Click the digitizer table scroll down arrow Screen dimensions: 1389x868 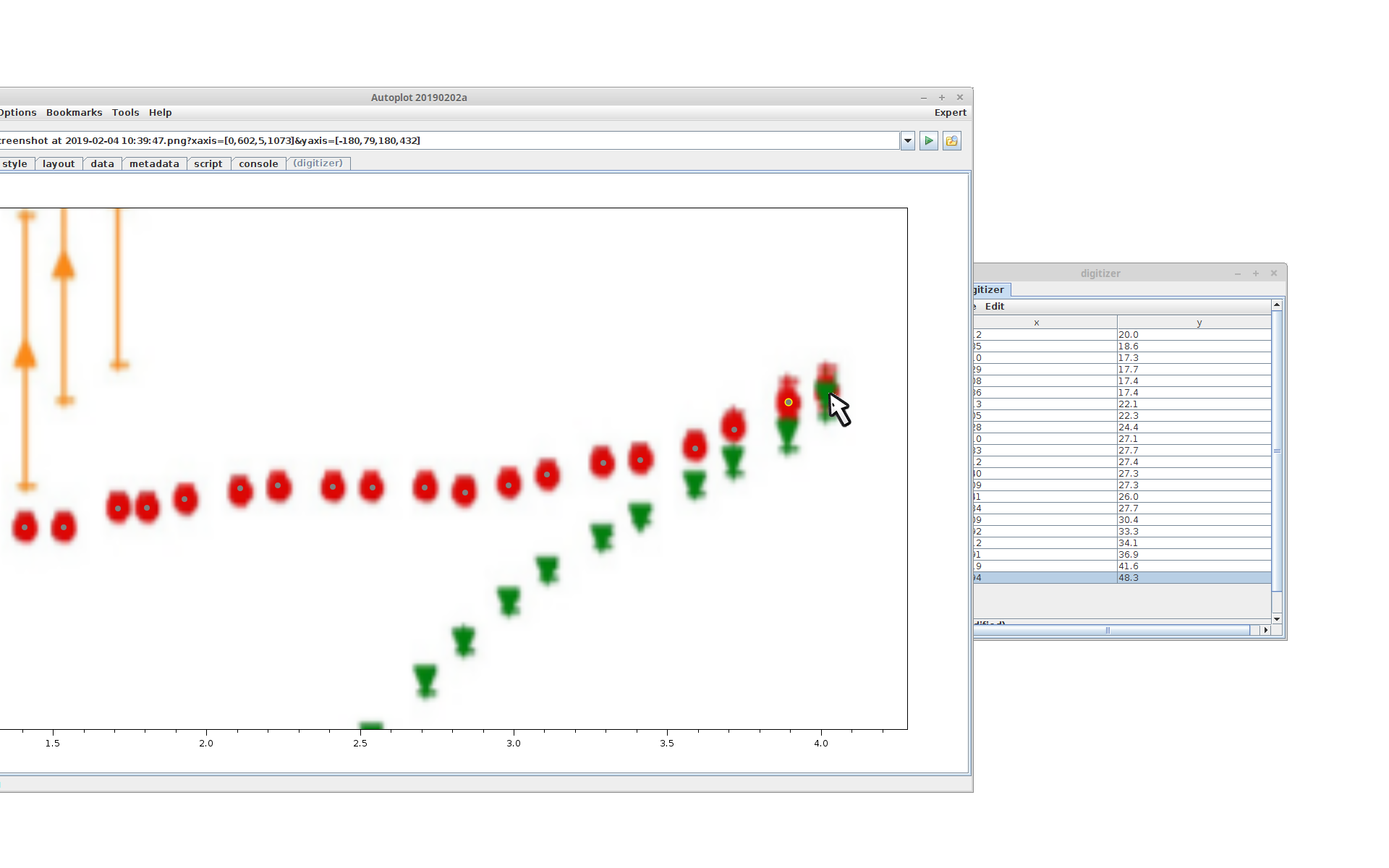tap(1277, 619)
